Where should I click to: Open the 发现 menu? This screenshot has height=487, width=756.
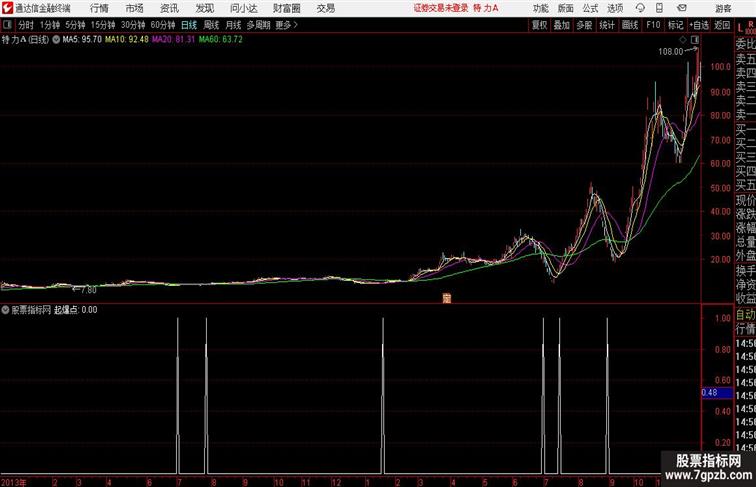pyautogui.click(x=204, y=8)
